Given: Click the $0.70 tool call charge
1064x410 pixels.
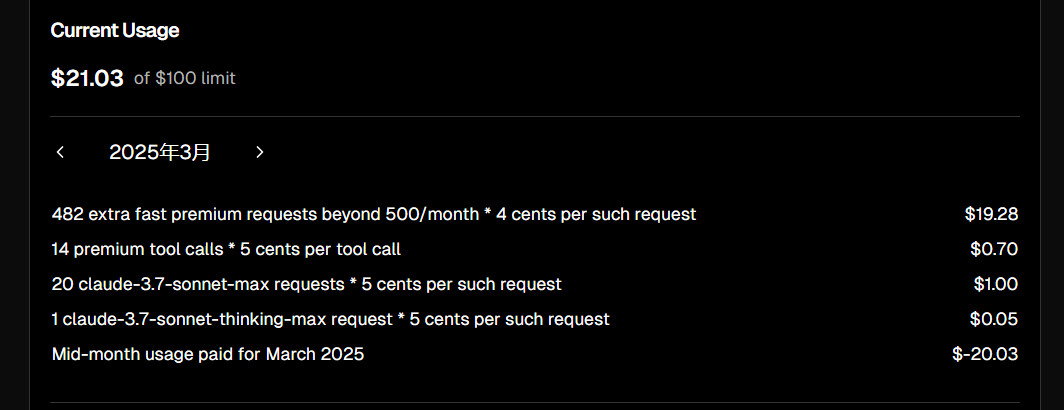Looking at the screenshot, I should [994, 249].
